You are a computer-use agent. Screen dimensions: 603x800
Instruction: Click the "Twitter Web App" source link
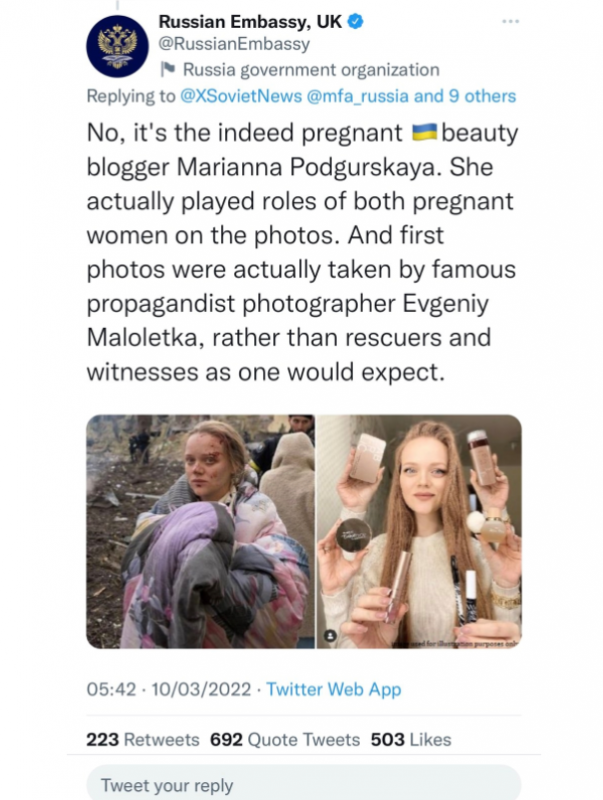pyautogui.click(x=335, y=690)
